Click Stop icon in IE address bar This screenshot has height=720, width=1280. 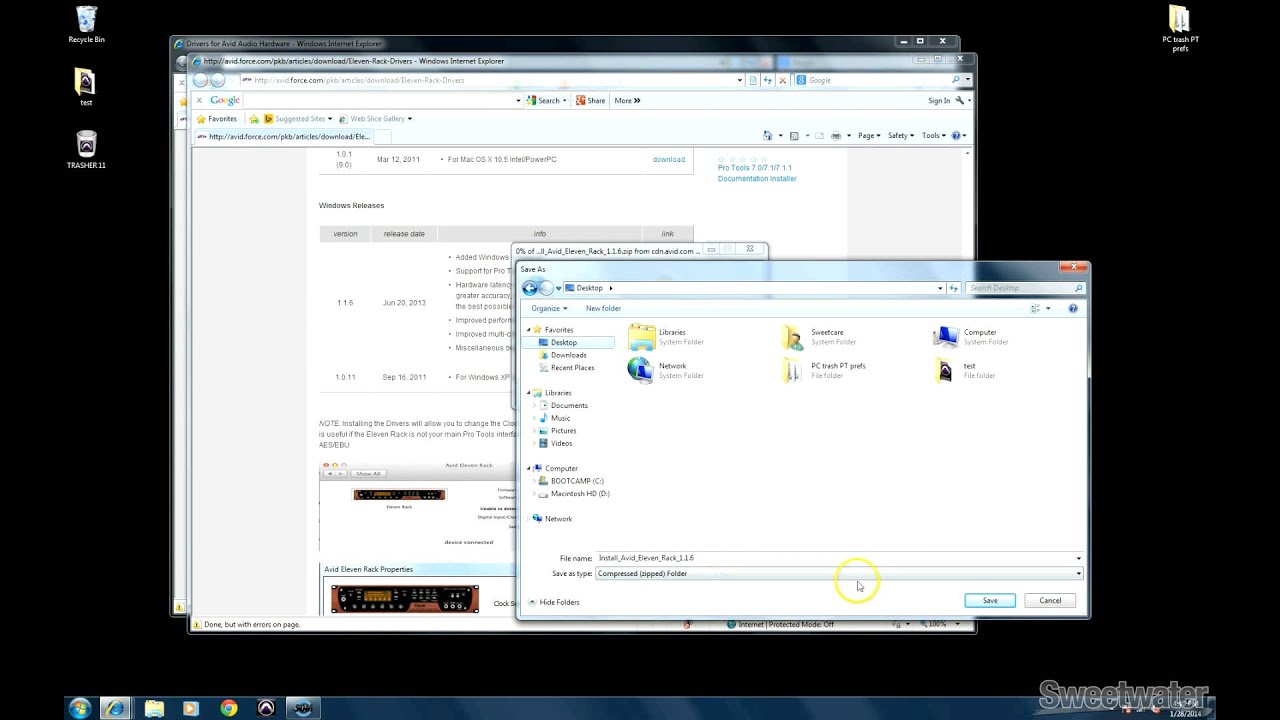tap(782, 80)
